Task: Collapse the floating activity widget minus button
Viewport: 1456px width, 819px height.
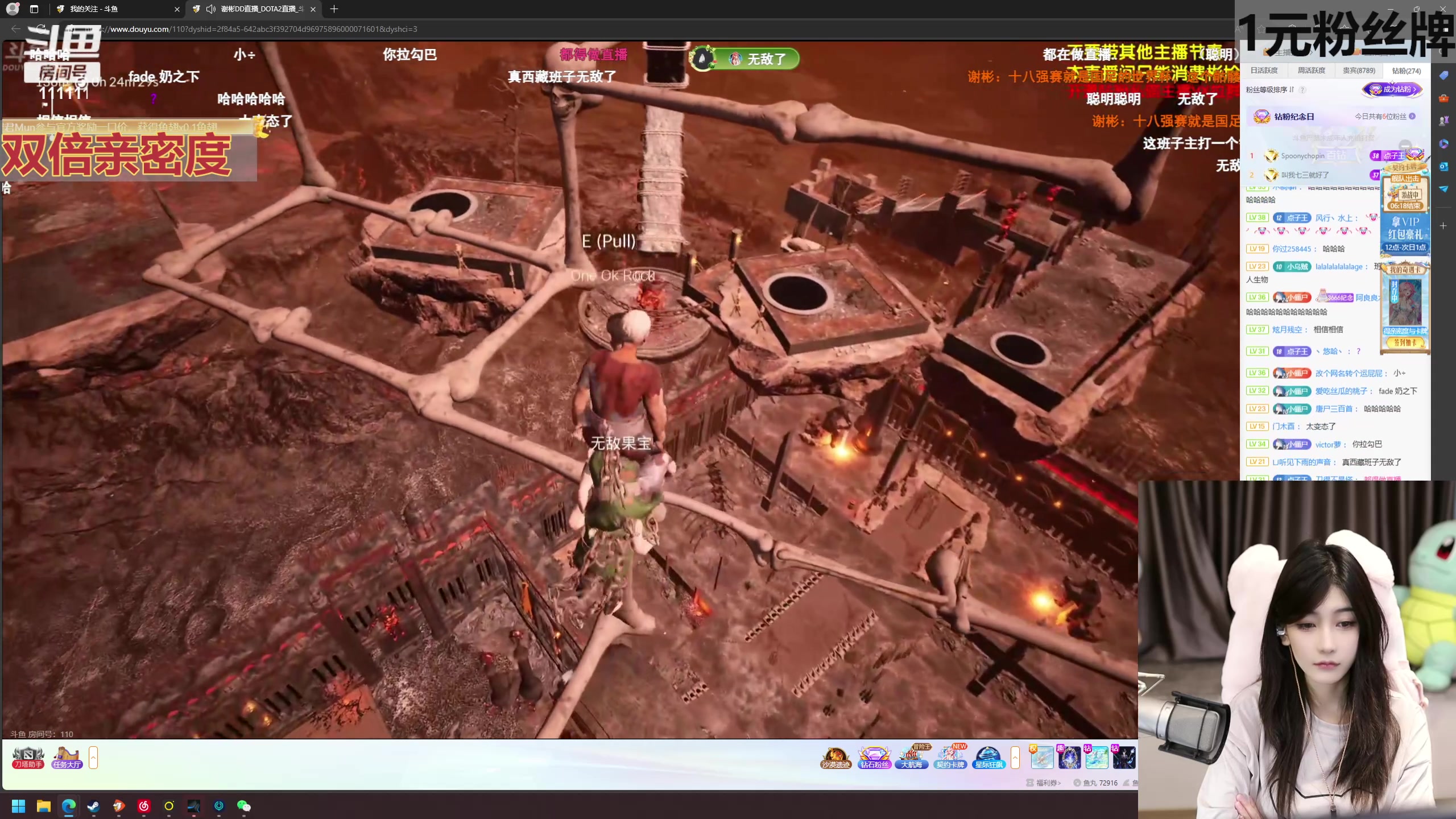Action: click(1405, 146)
